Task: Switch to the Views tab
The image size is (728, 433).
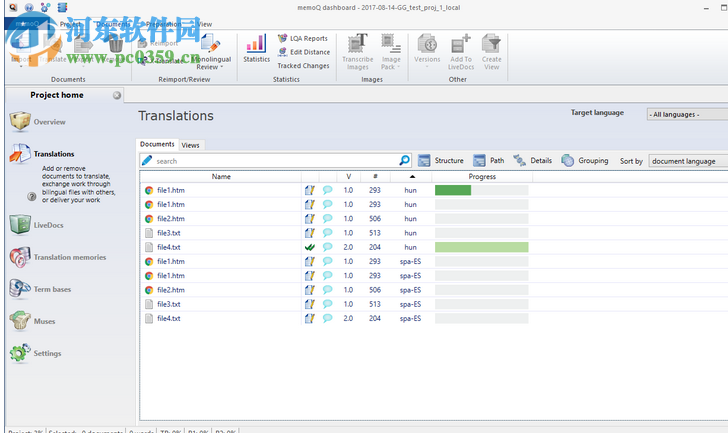Action: [x=190, y=145]
